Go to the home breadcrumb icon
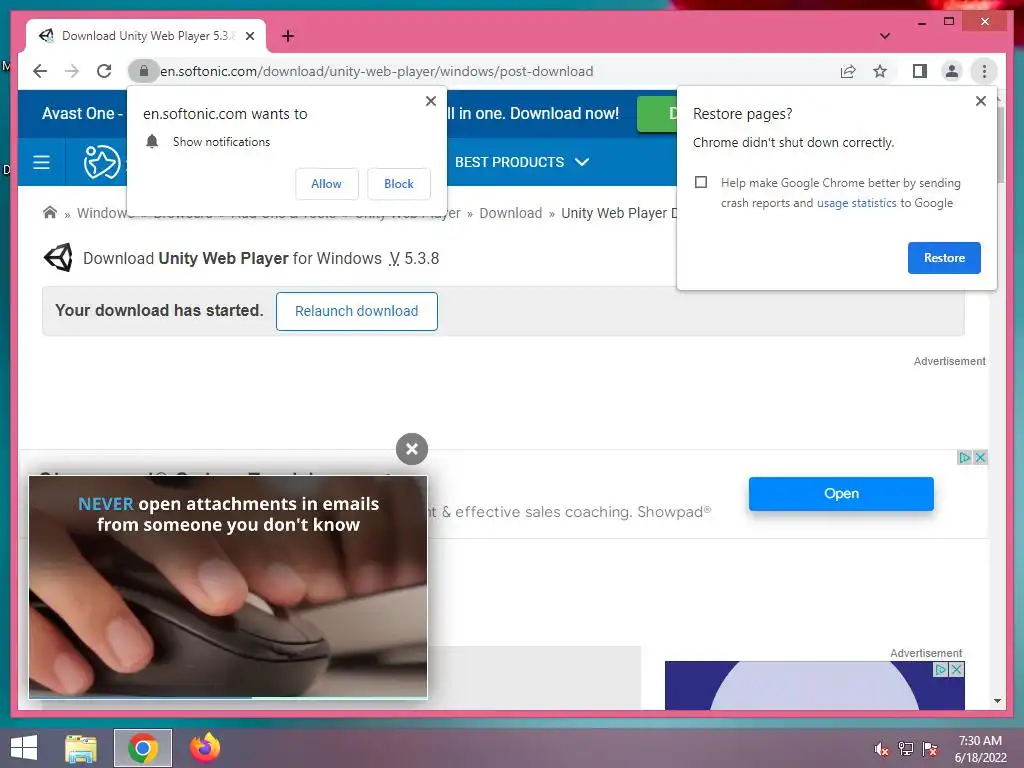This screenshot has width=1024, height=768. [x=50, y=213]
